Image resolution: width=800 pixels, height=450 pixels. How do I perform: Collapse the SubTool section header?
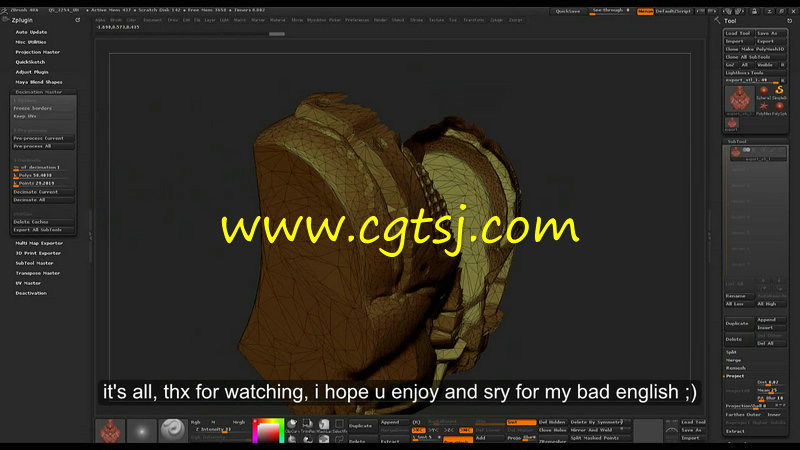(x=737, y=141)
